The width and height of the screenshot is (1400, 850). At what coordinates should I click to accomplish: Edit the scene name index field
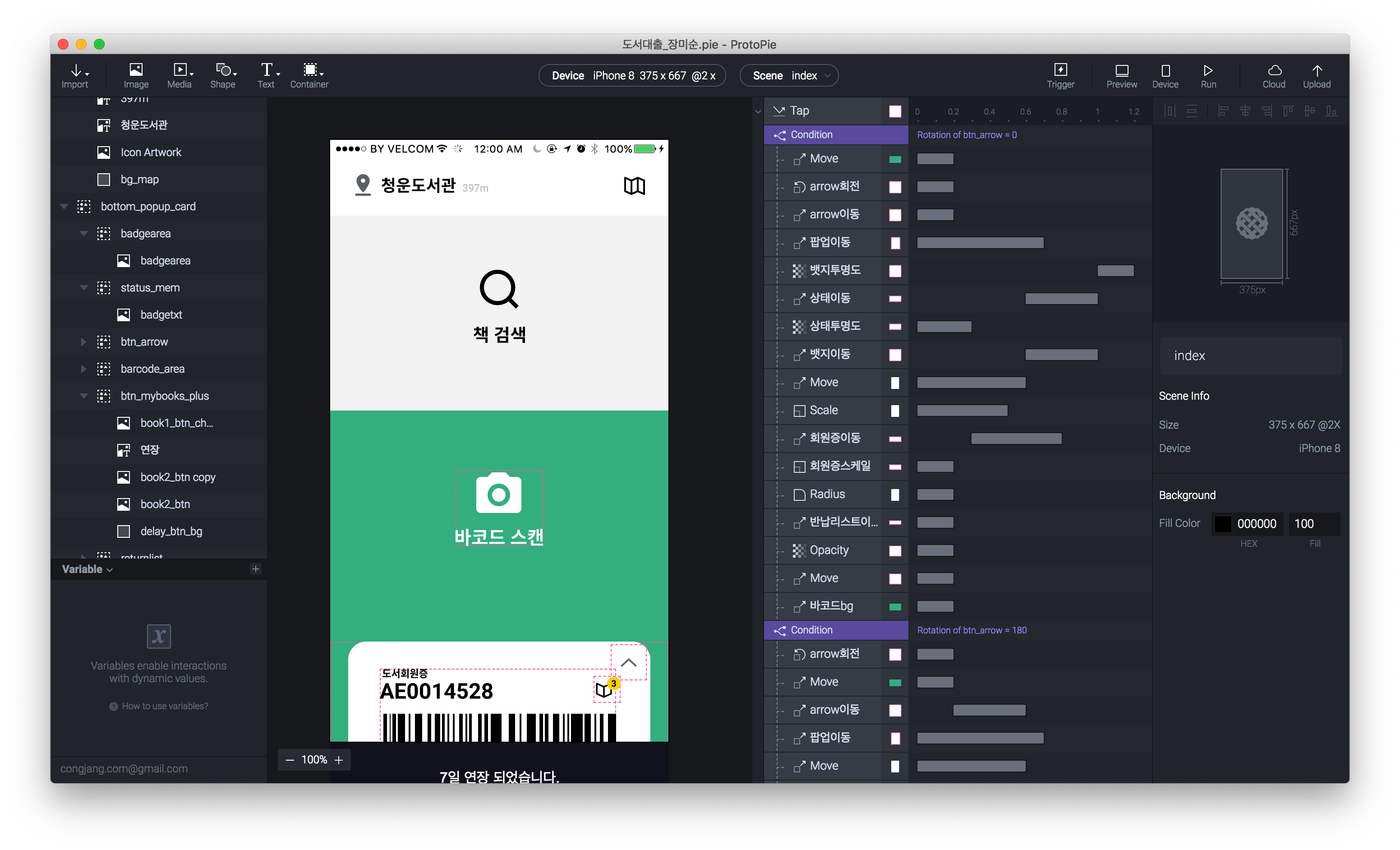click(1250, 356)
